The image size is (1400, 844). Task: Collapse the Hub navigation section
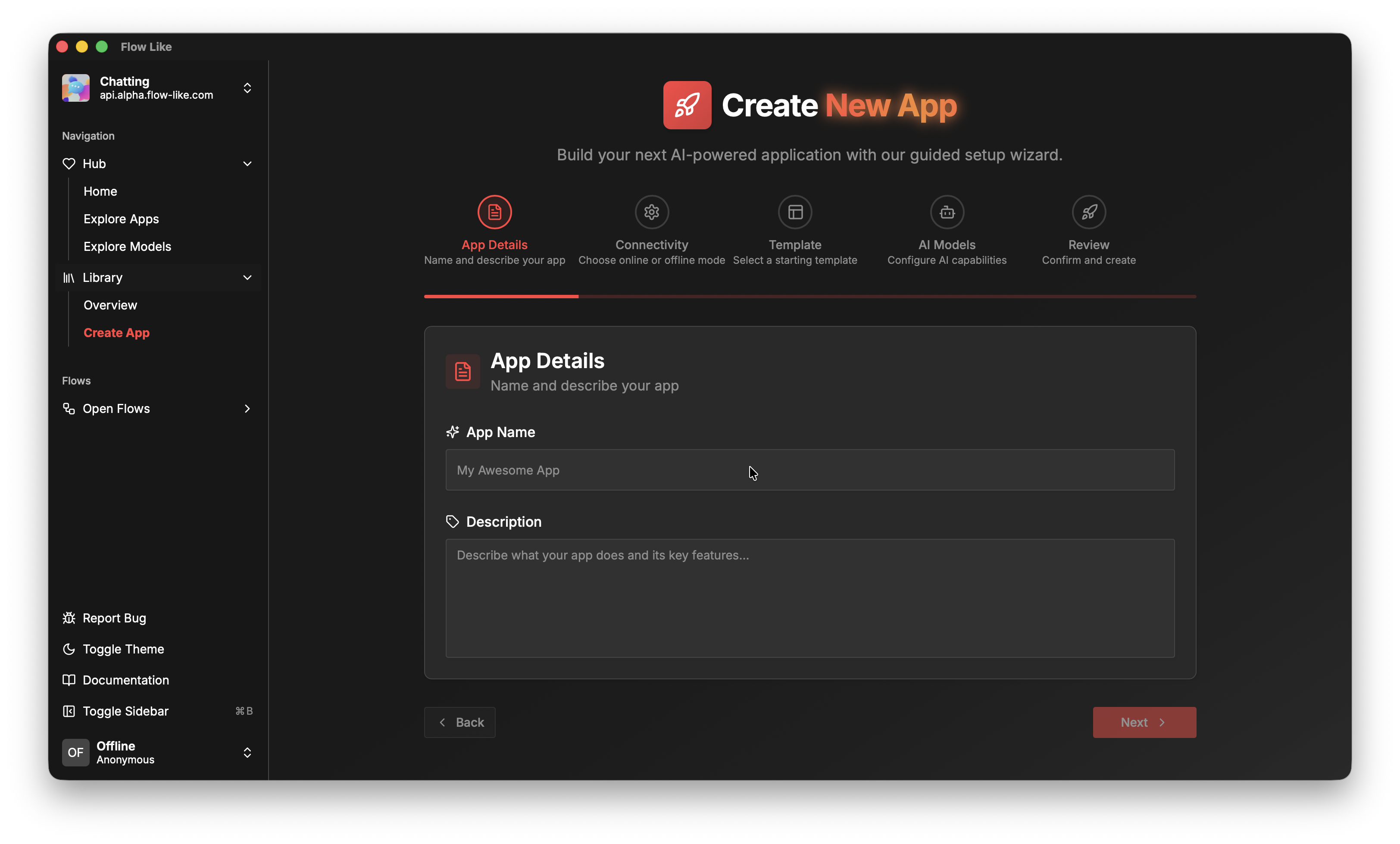pyautogui.click(x=248, y=164)
